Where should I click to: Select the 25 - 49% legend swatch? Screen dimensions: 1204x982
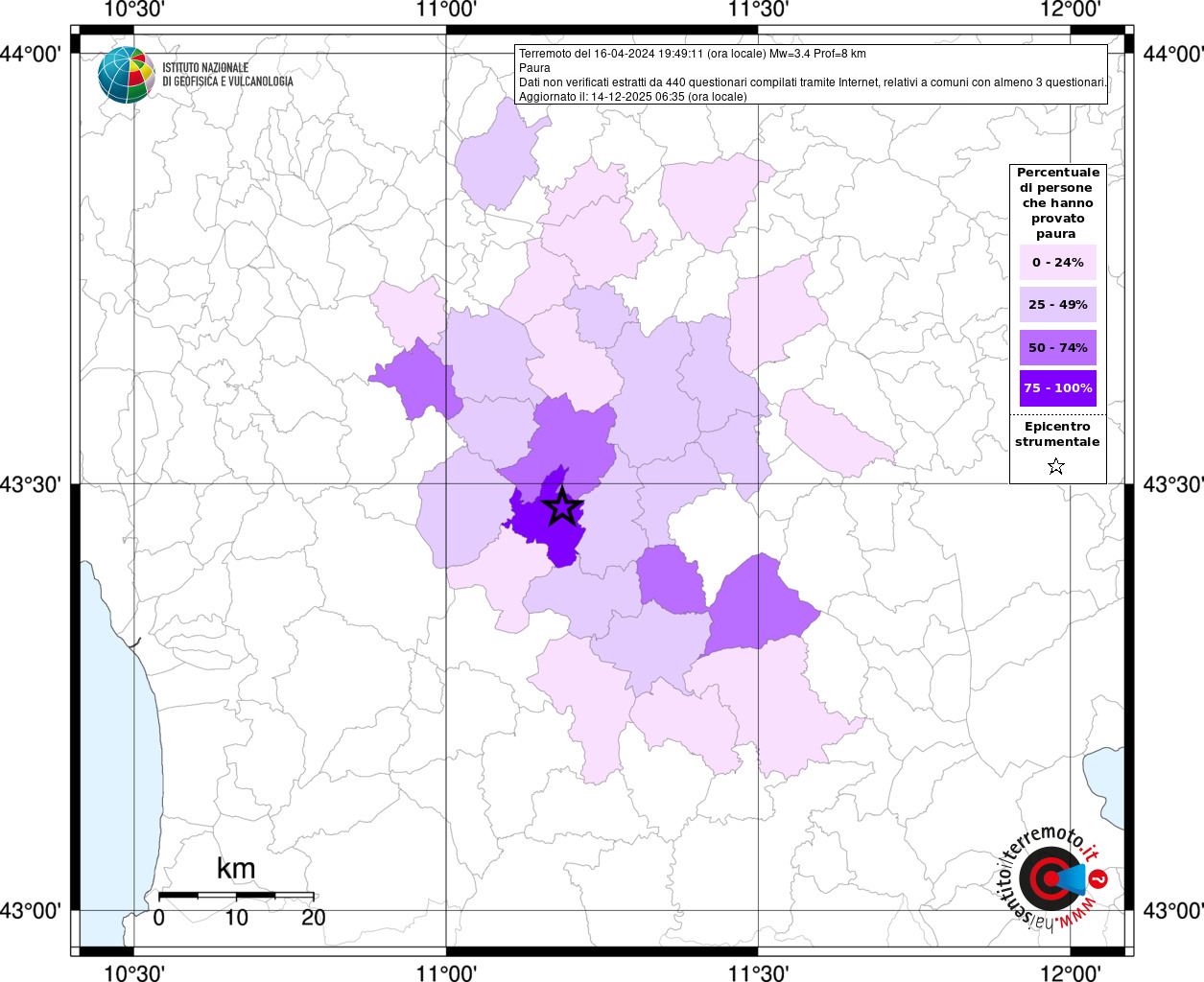tap(1058, 305)
